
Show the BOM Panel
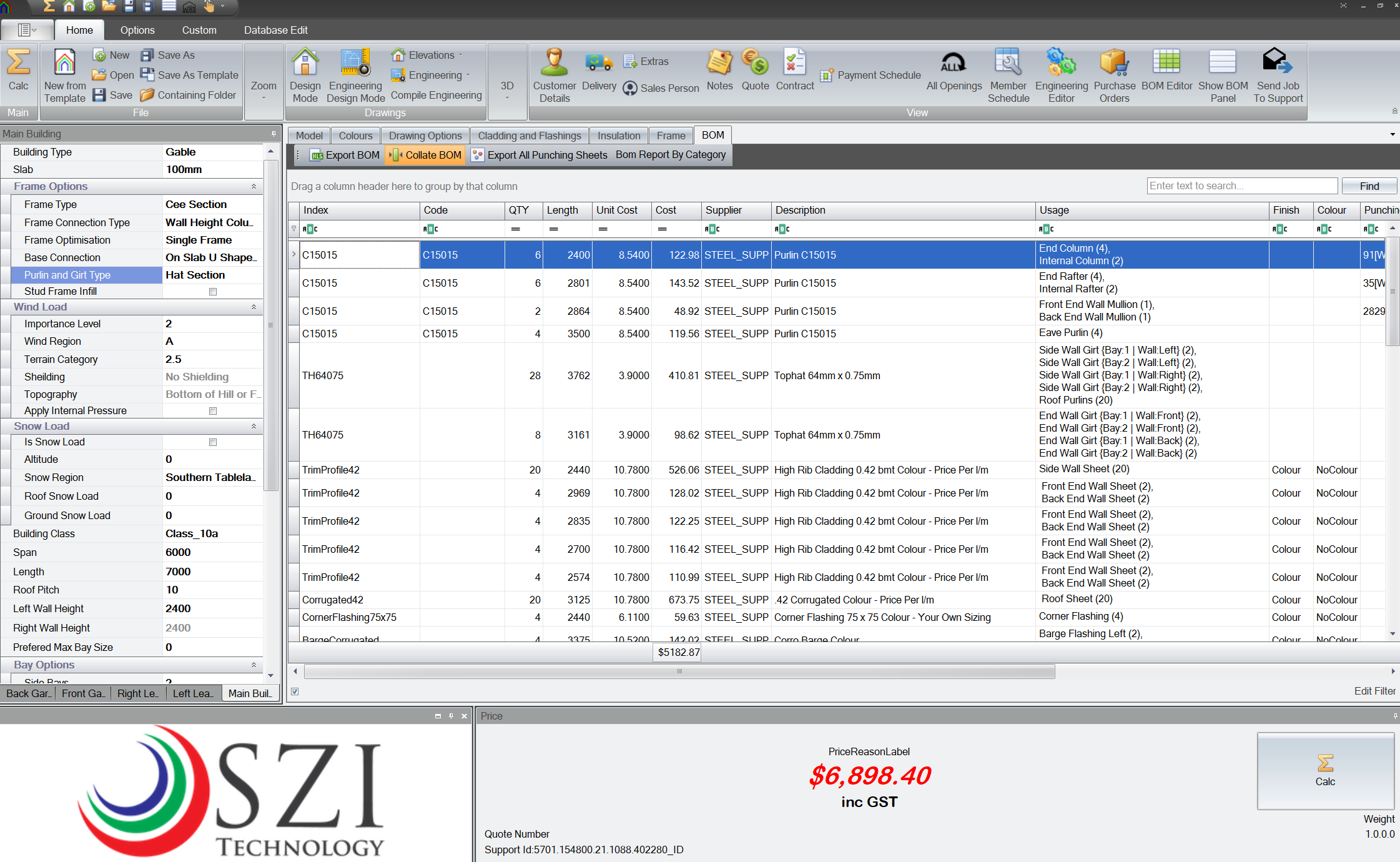point(1223,76)
